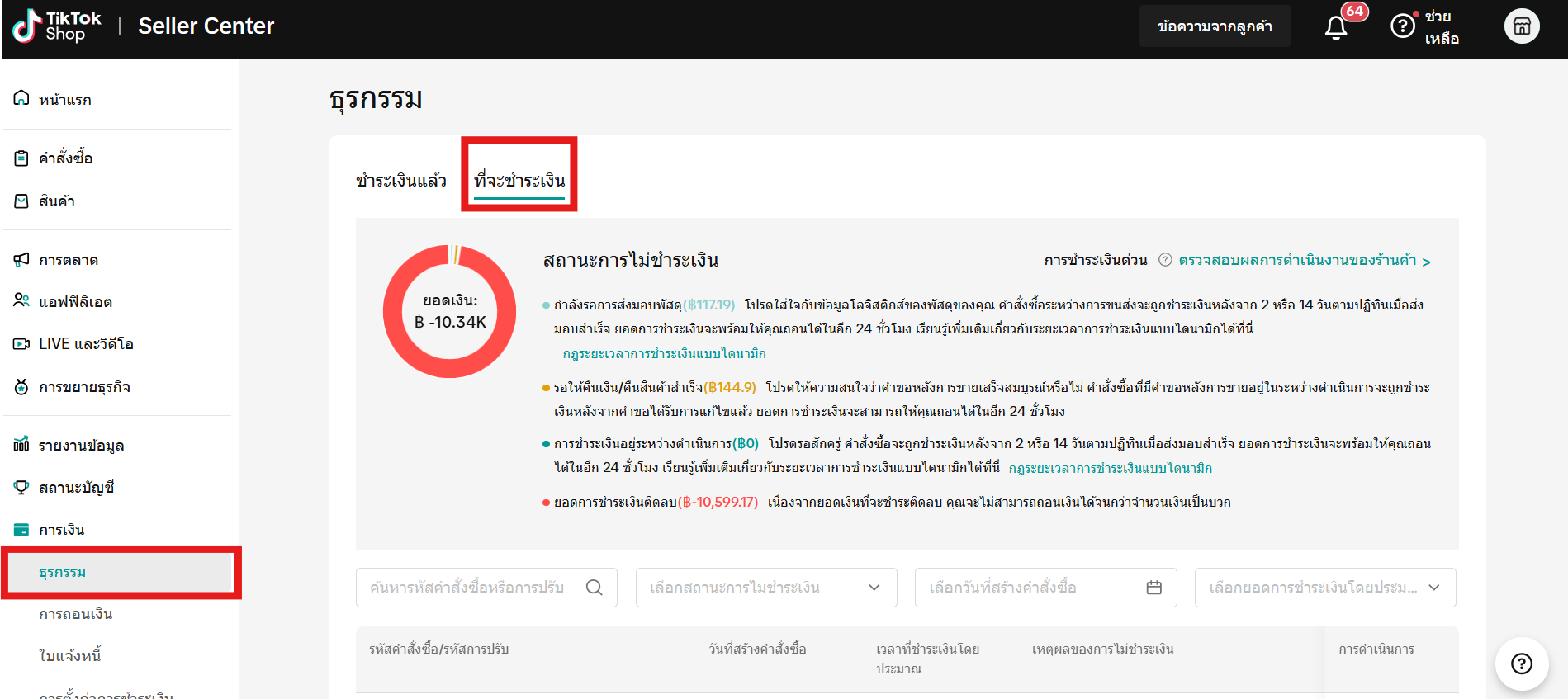Open the shop profile avatar icon
This screenshot has width=1568, height=699.
click(x=1522, y=26)
